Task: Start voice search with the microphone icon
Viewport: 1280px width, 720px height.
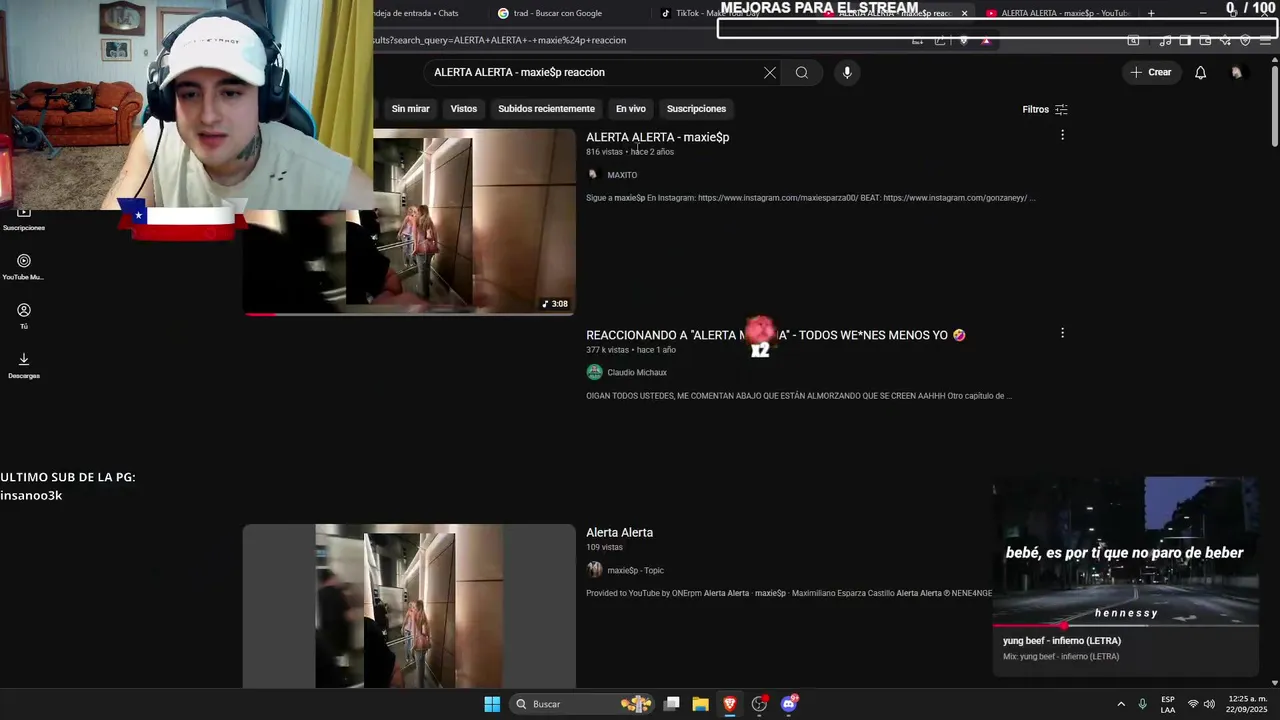Action: 847,72
